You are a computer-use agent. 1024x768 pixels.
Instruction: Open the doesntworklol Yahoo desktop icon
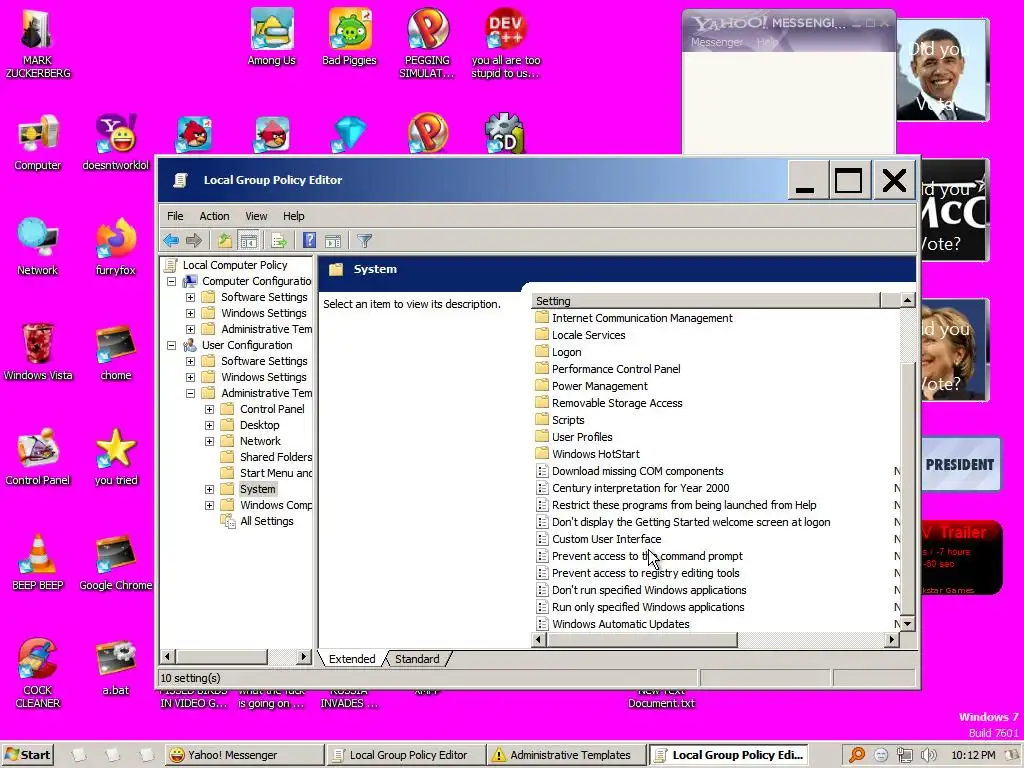pos(116,143)
